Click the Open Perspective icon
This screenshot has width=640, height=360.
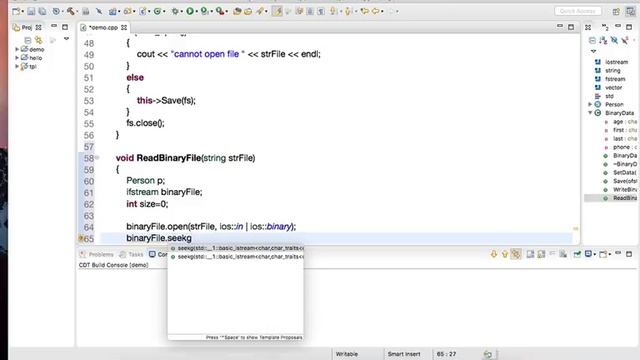pos(616,11)
